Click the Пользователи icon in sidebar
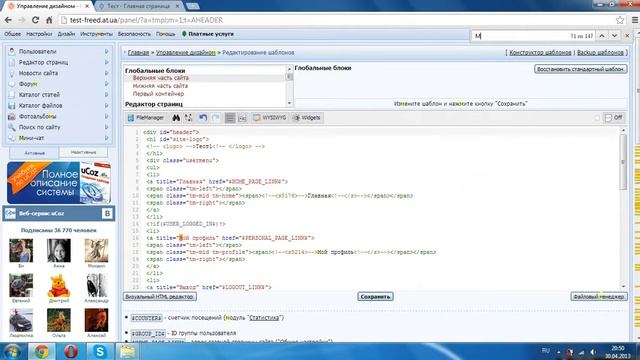 (x=11, y=51)
